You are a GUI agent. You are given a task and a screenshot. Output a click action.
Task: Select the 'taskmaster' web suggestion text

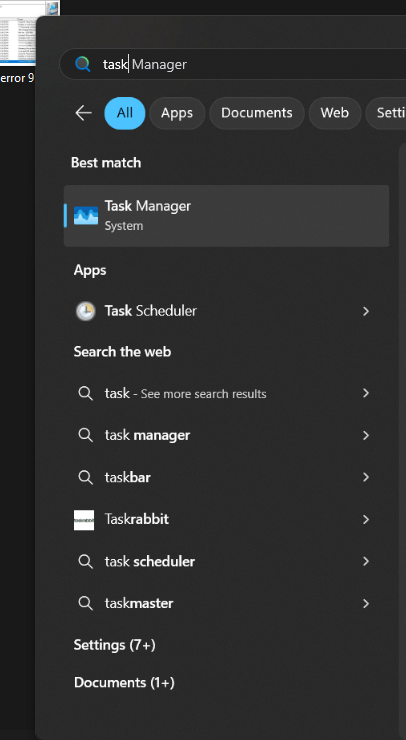click(x=139, y=603)
